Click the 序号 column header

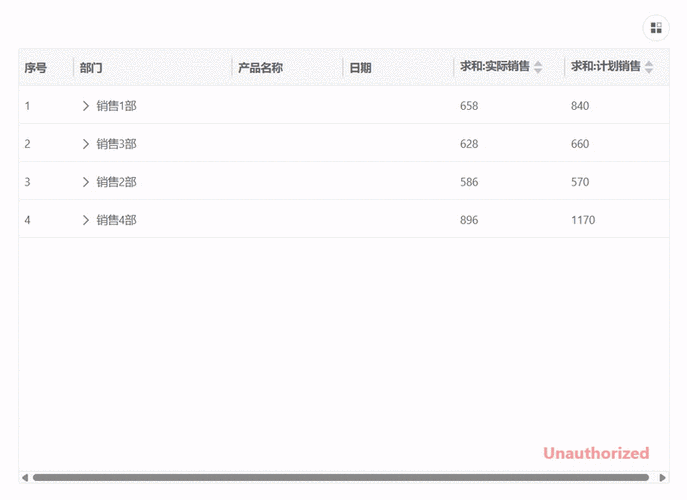35,68
